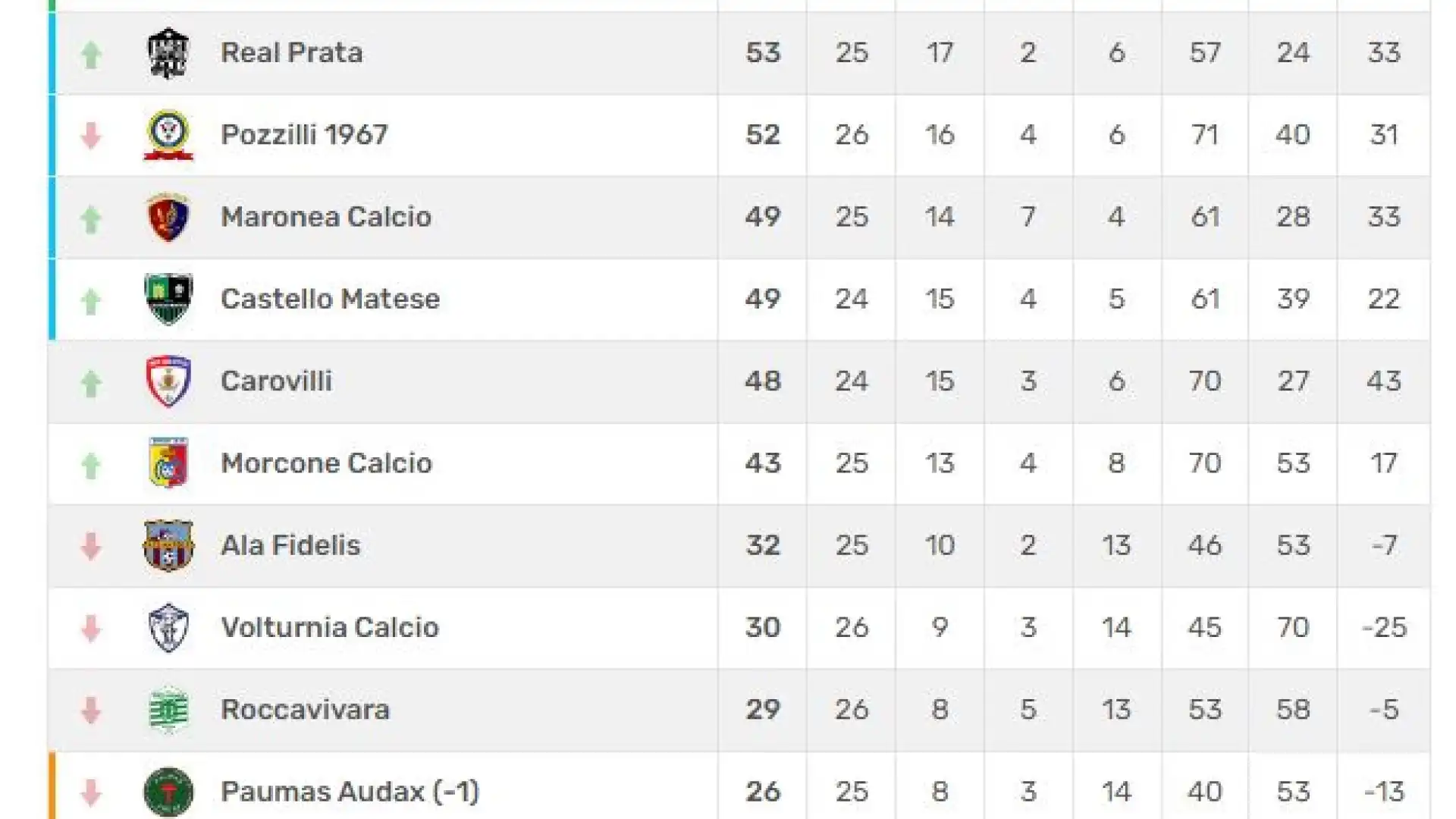Click Carovilli's goal difference value 43
Image resolution: width=1456 pixels, height=819 pixels.
pyautogui.click(x=1383, y=381)
